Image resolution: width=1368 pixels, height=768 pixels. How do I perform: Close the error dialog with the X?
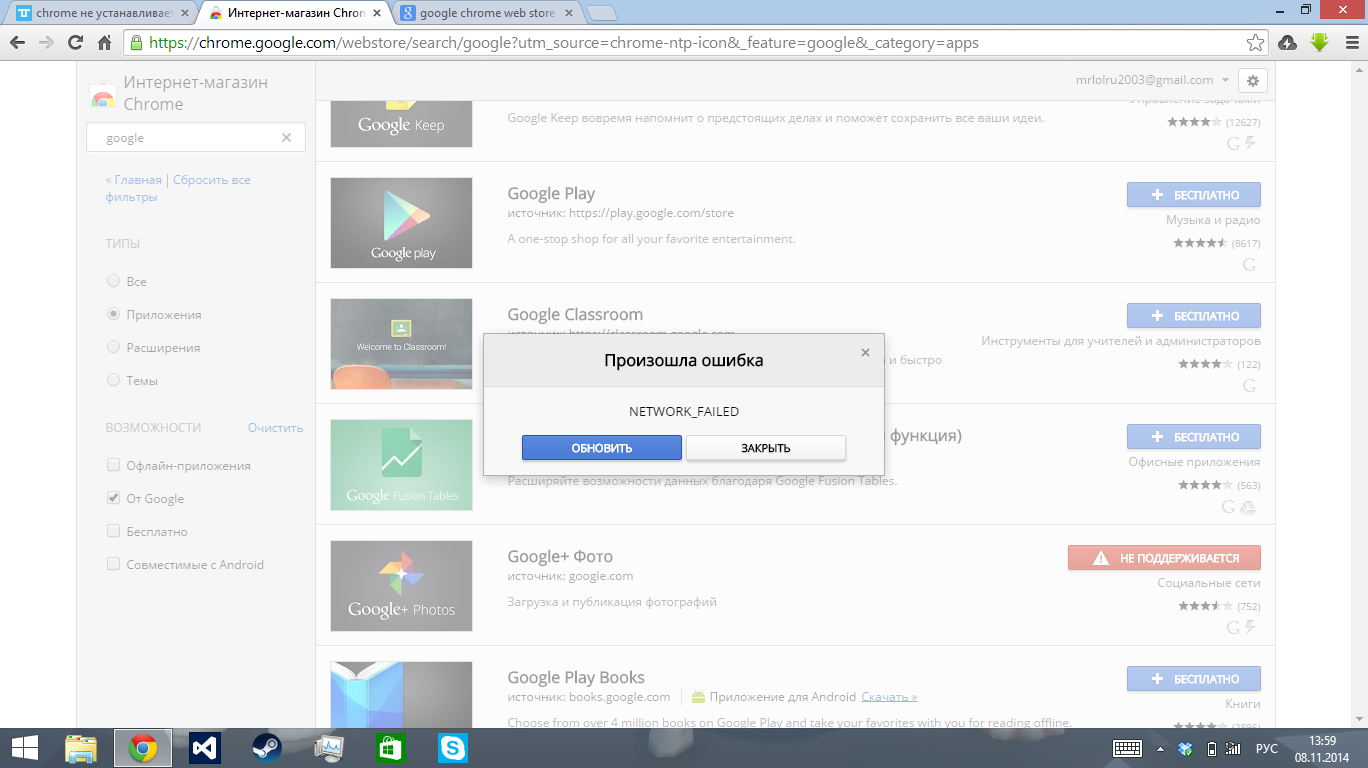pyautogui.click(x=865, y=353)
